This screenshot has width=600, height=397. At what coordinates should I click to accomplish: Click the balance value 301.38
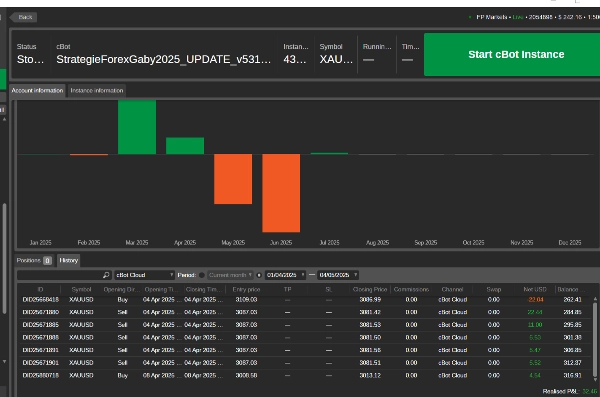(572, 337)
